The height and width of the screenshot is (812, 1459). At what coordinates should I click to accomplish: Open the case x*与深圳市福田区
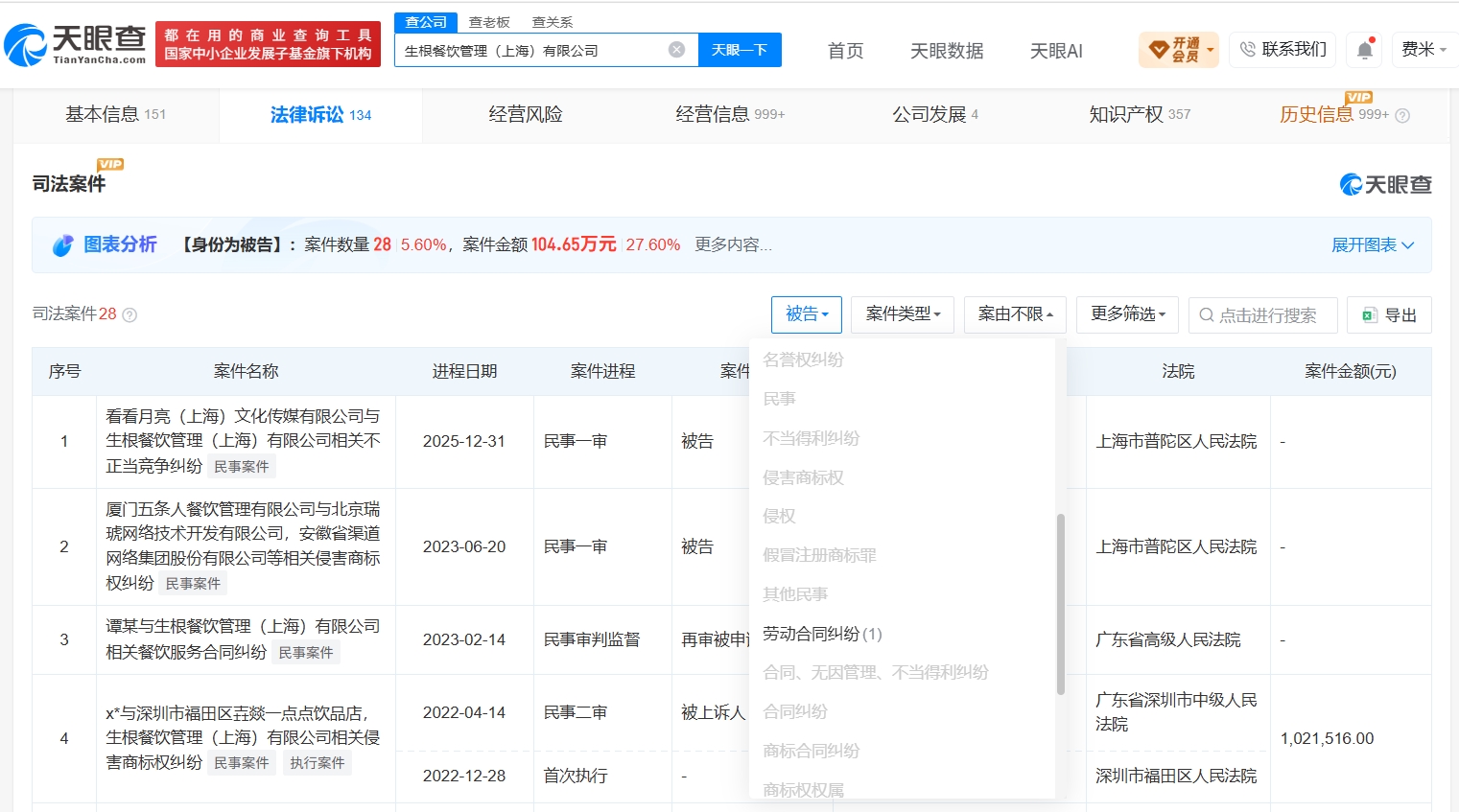pyautogui.click(x=243, y=738)
